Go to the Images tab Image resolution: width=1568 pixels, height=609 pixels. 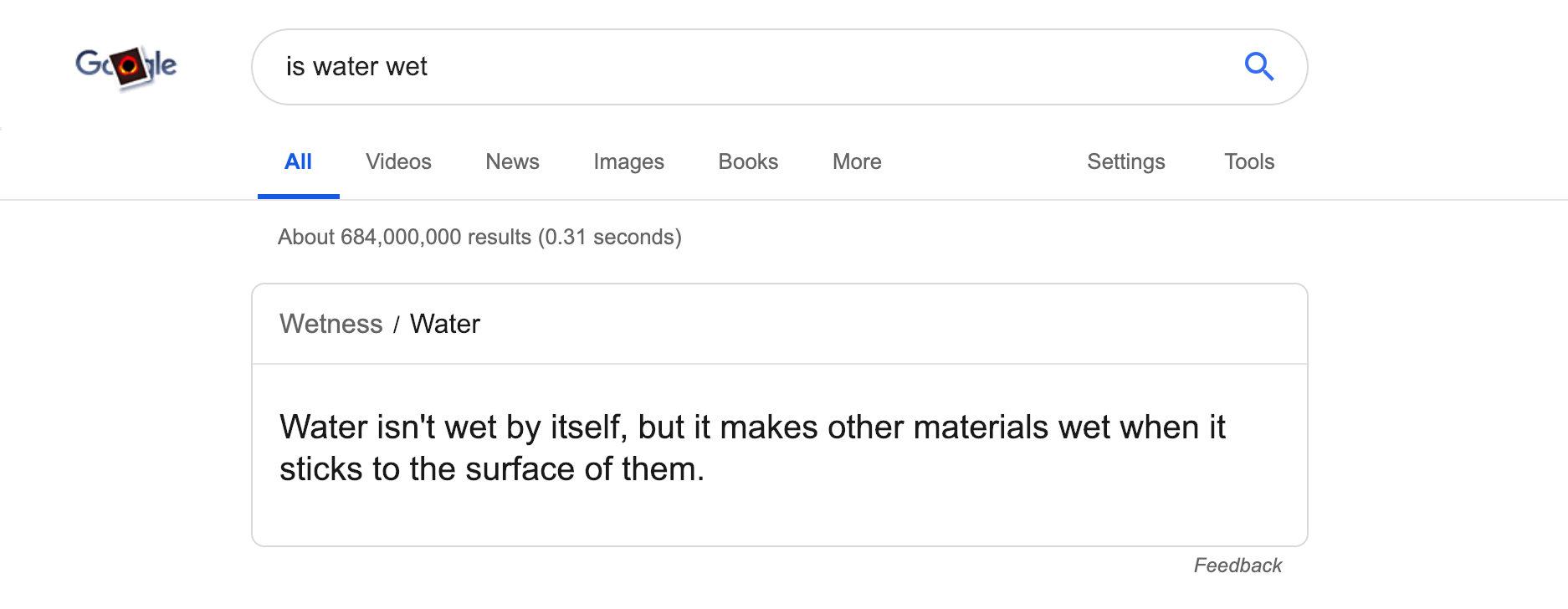628,162
